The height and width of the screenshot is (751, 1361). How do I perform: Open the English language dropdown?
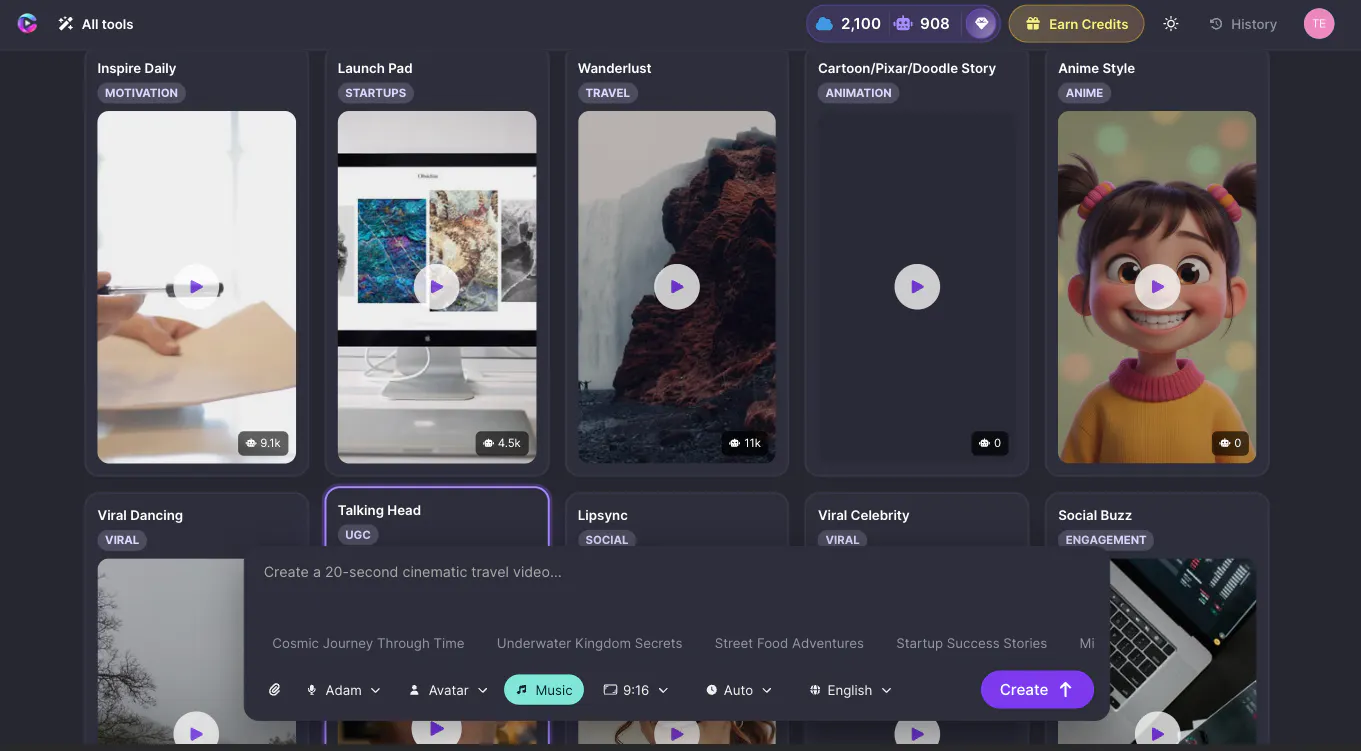click(x=850, y=690)
